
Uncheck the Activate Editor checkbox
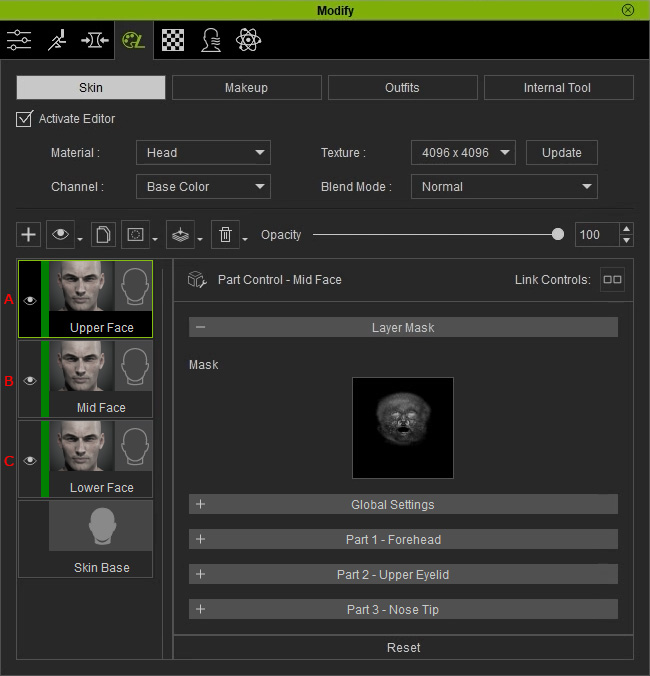(x=25, y=119)
